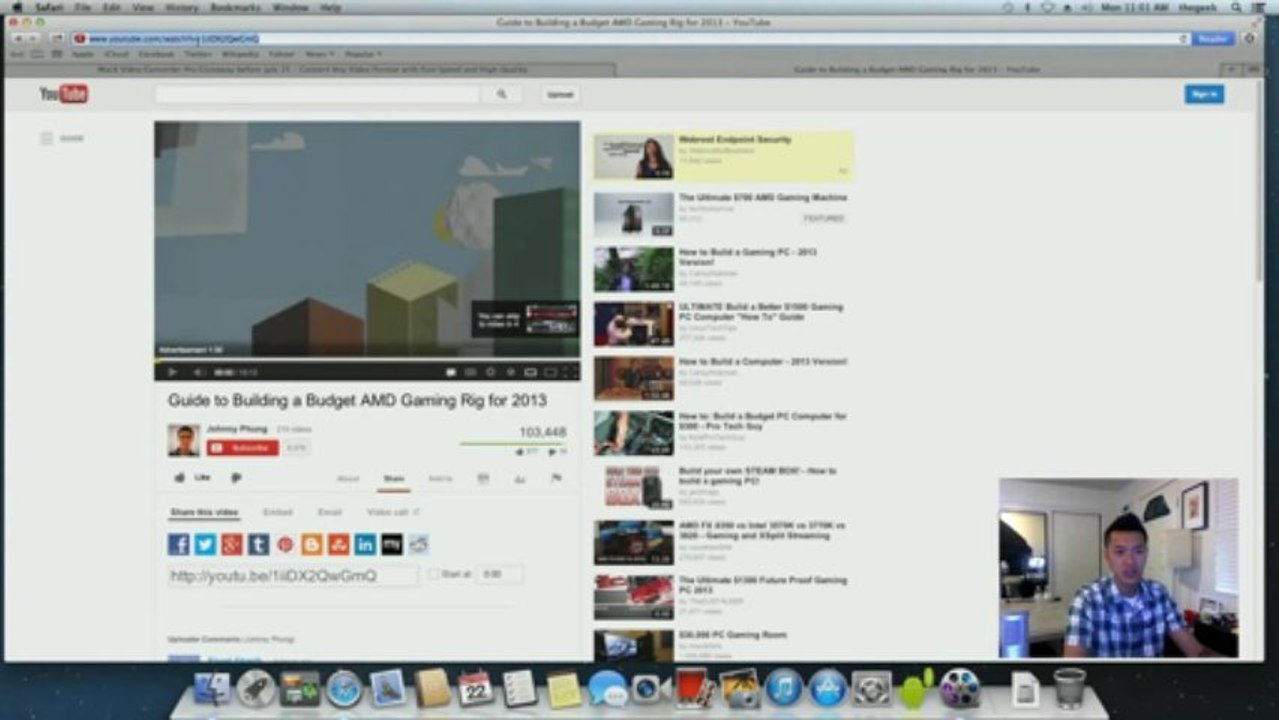The image size is (1279, 720).
Task: Share the video on LinkedIn
Action: (365, 544)
